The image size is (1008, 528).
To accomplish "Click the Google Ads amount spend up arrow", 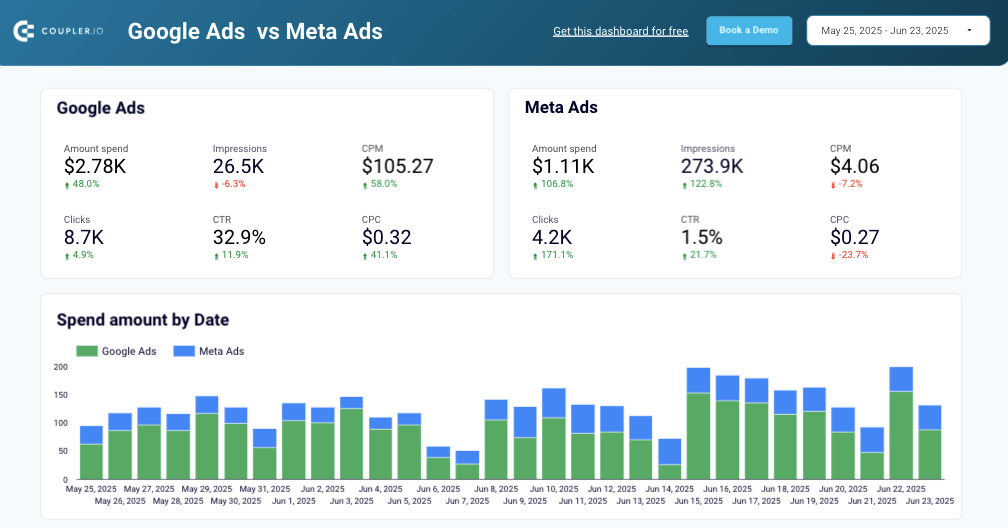I will click(x=67, y=185).
